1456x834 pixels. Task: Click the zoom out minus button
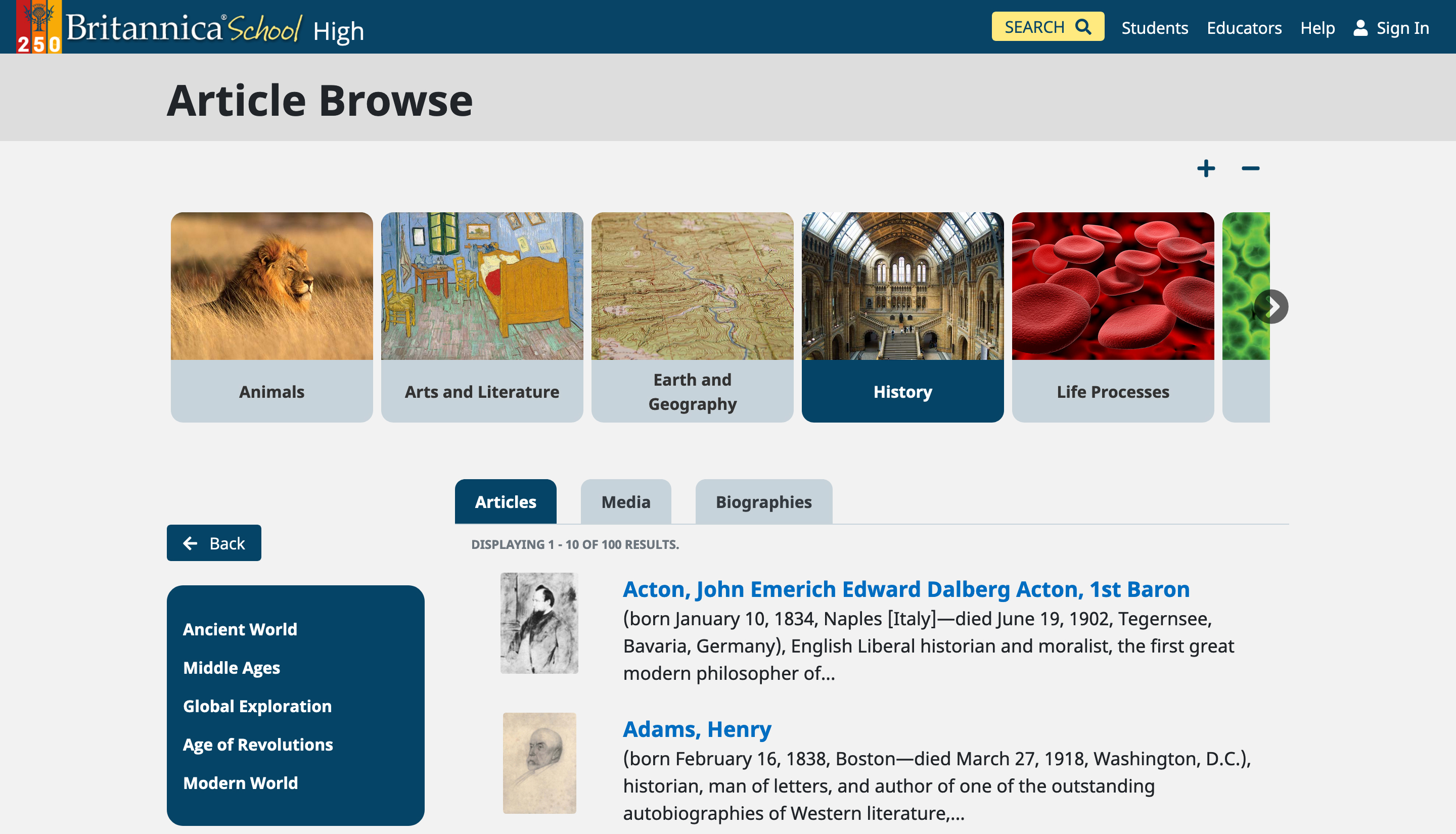pos(1250,167)
